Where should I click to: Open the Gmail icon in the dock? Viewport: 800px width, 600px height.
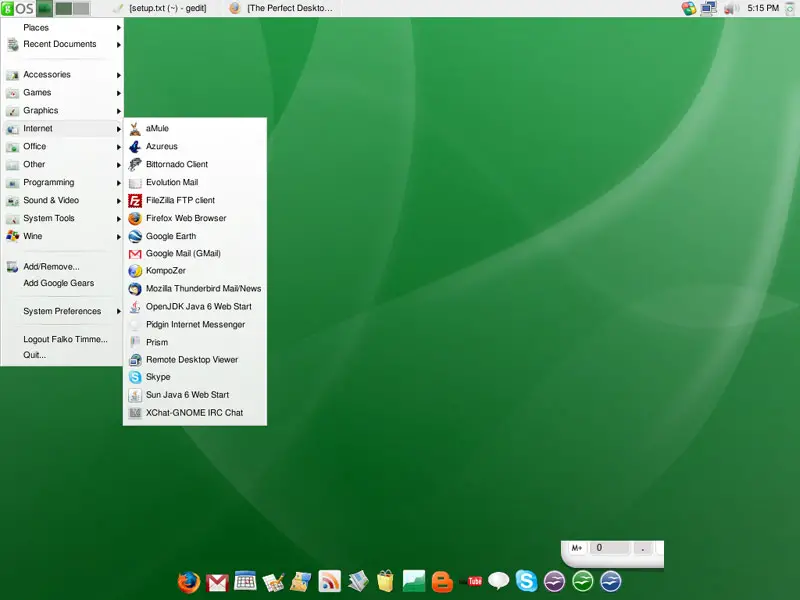pos(217,582)
